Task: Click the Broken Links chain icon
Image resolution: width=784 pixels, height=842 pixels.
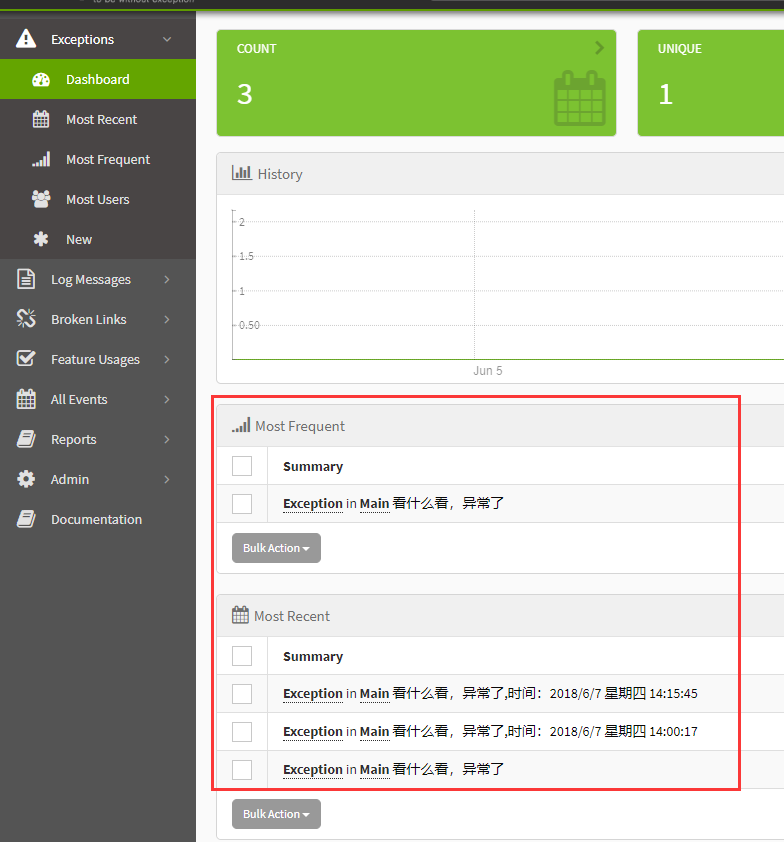Action: pos(26,319)
